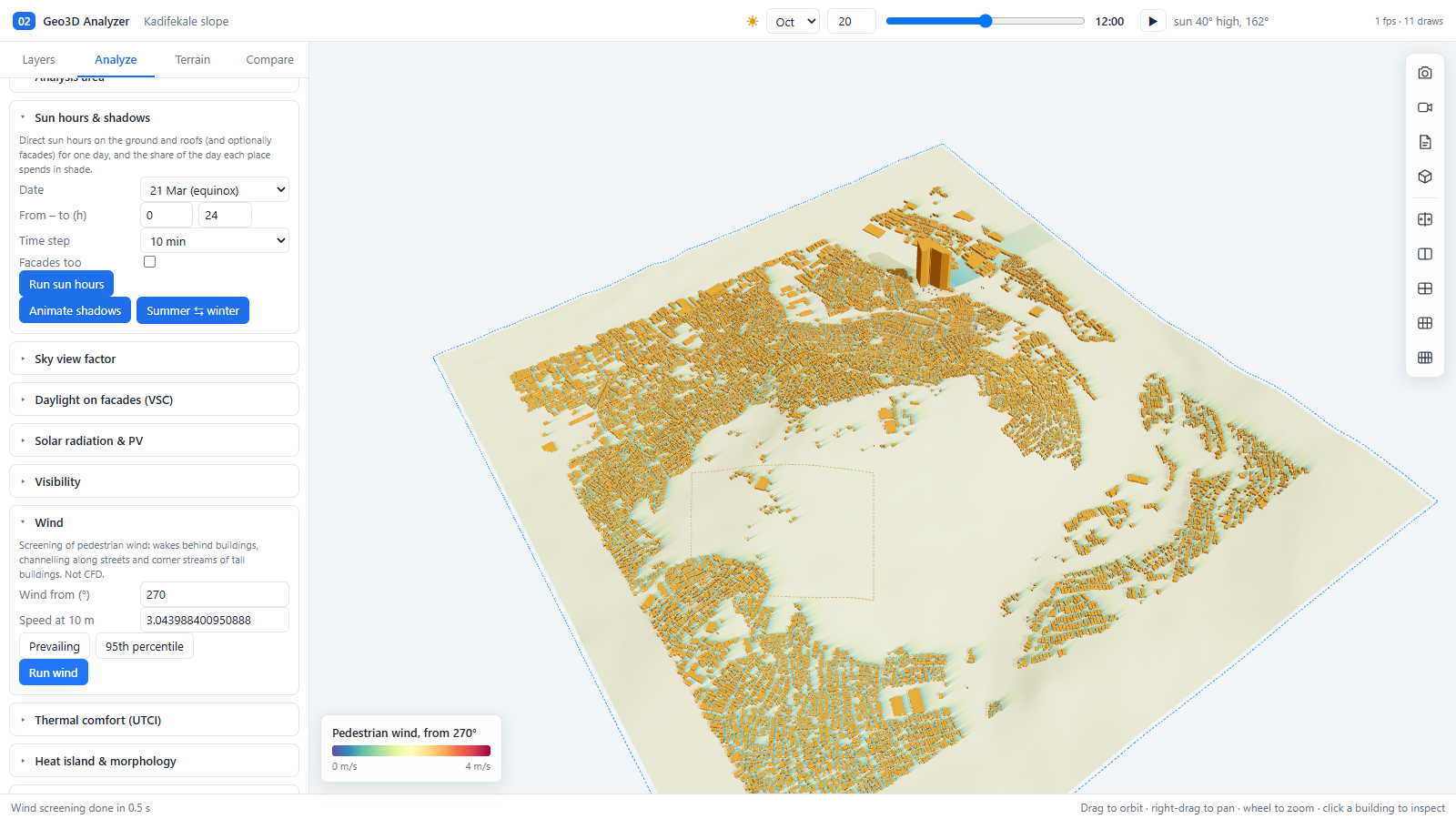
Task: Select the eight-pane grid layout icon
Action: [x=1425, y=358]
